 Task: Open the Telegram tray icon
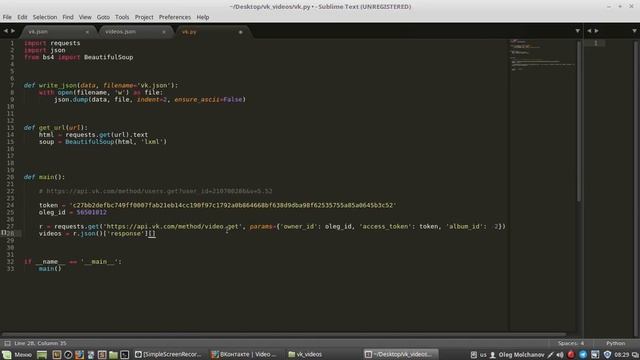click(x=583, y=355)
